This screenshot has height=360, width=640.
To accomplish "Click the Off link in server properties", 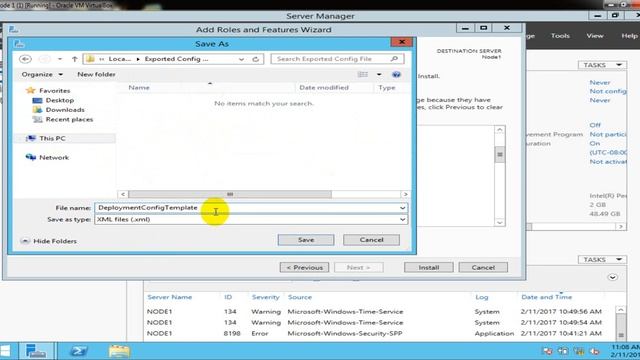I will (x=595, y=125).
